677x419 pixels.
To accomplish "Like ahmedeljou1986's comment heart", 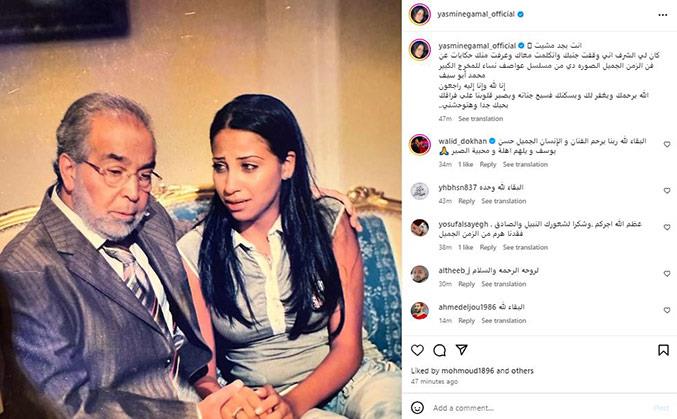I will pyautogui.click(x=667, y=310).
